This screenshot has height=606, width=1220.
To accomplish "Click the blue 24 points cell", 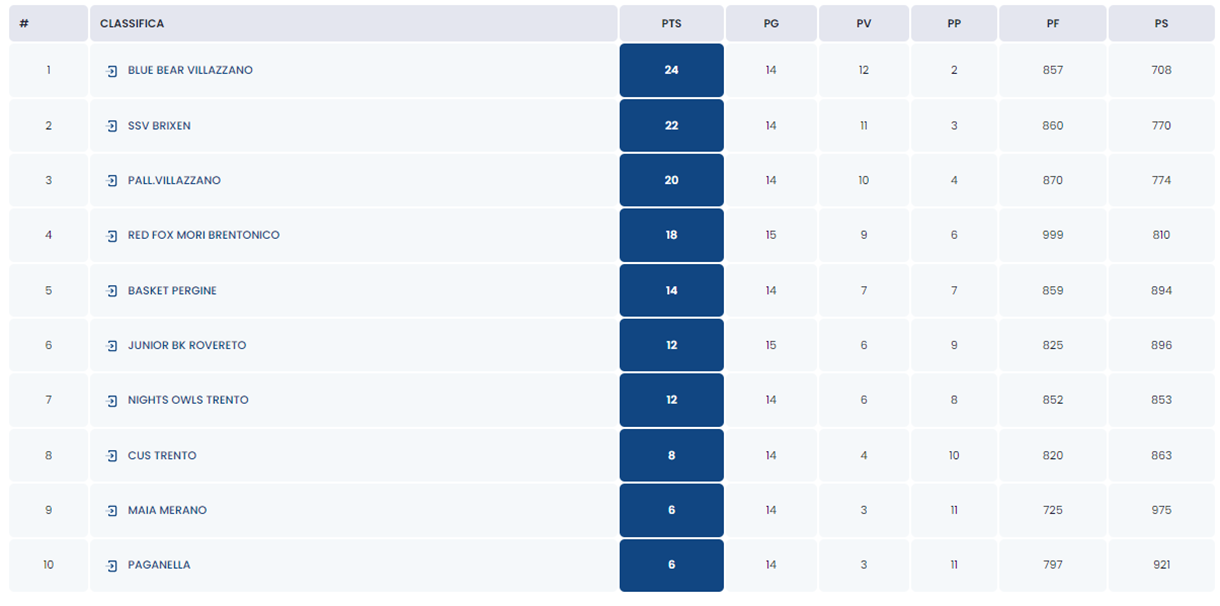I will (671, 71).
